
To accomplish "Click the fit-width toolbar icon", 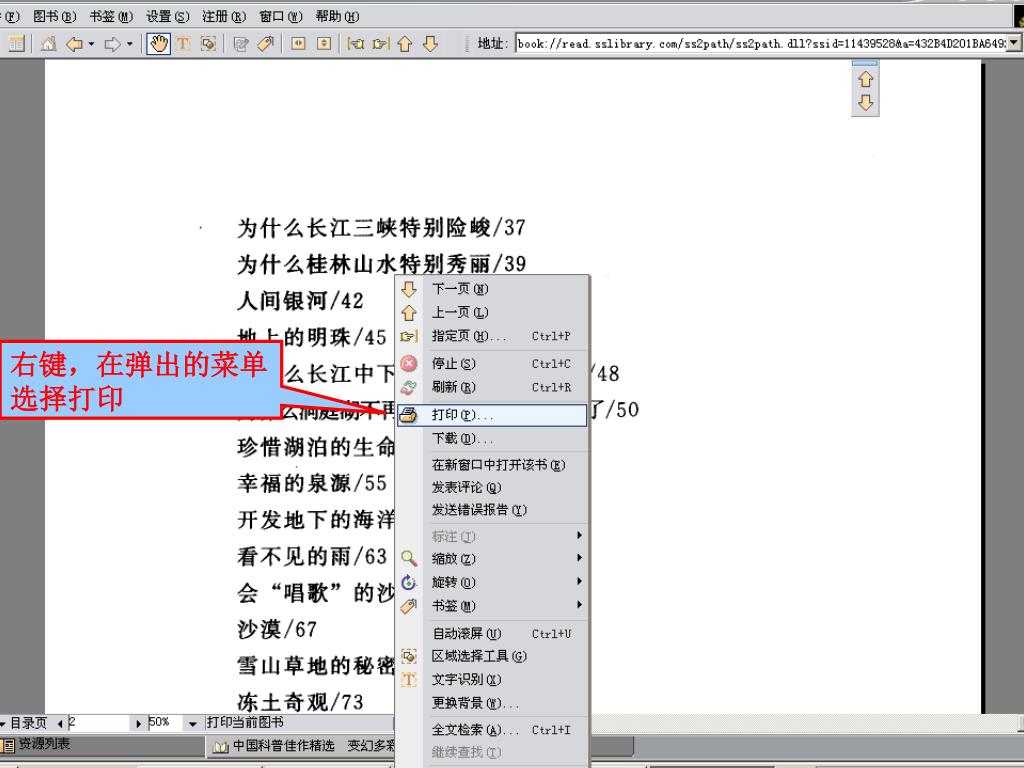I will [x=298, y=44].
